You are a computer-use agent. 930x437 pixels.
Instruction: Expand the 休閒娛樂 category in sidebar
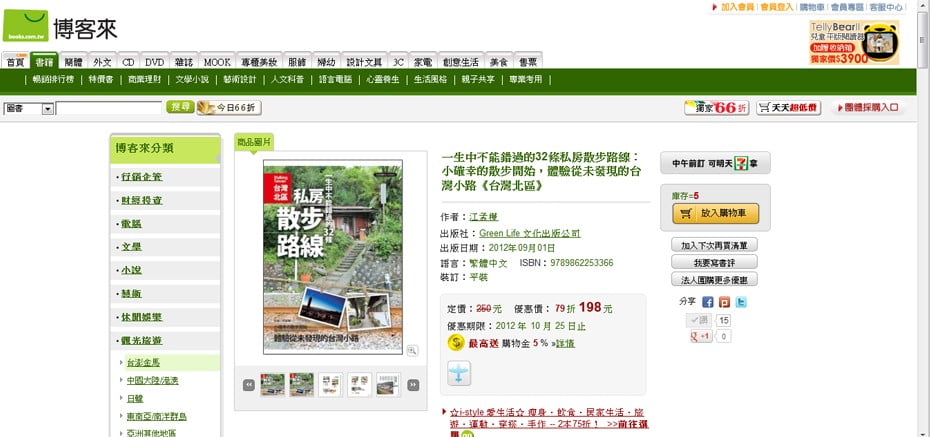pos(143,317)
